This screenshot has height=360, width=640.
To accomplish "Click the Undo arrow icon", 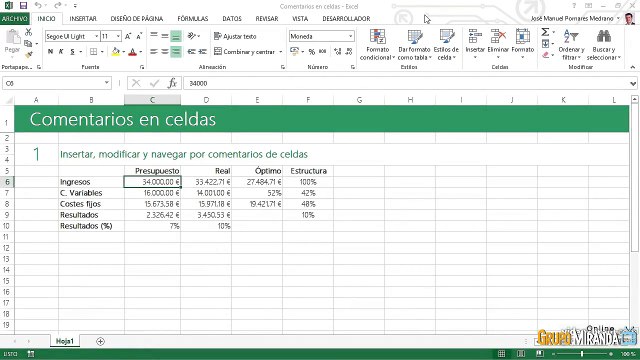I will coord(38,5).
